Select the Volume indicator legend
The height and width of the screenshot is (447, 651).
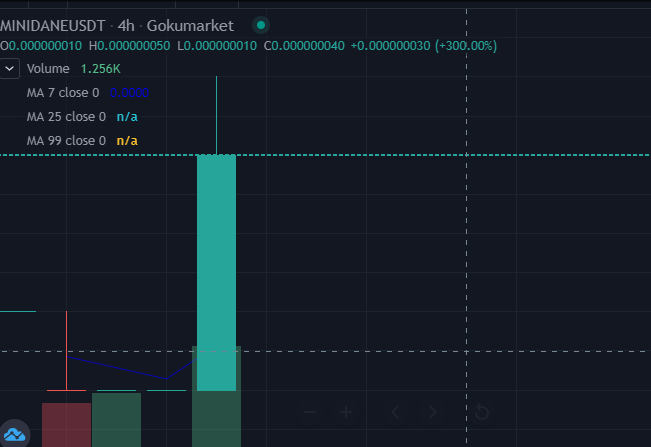tap(48, 68)
